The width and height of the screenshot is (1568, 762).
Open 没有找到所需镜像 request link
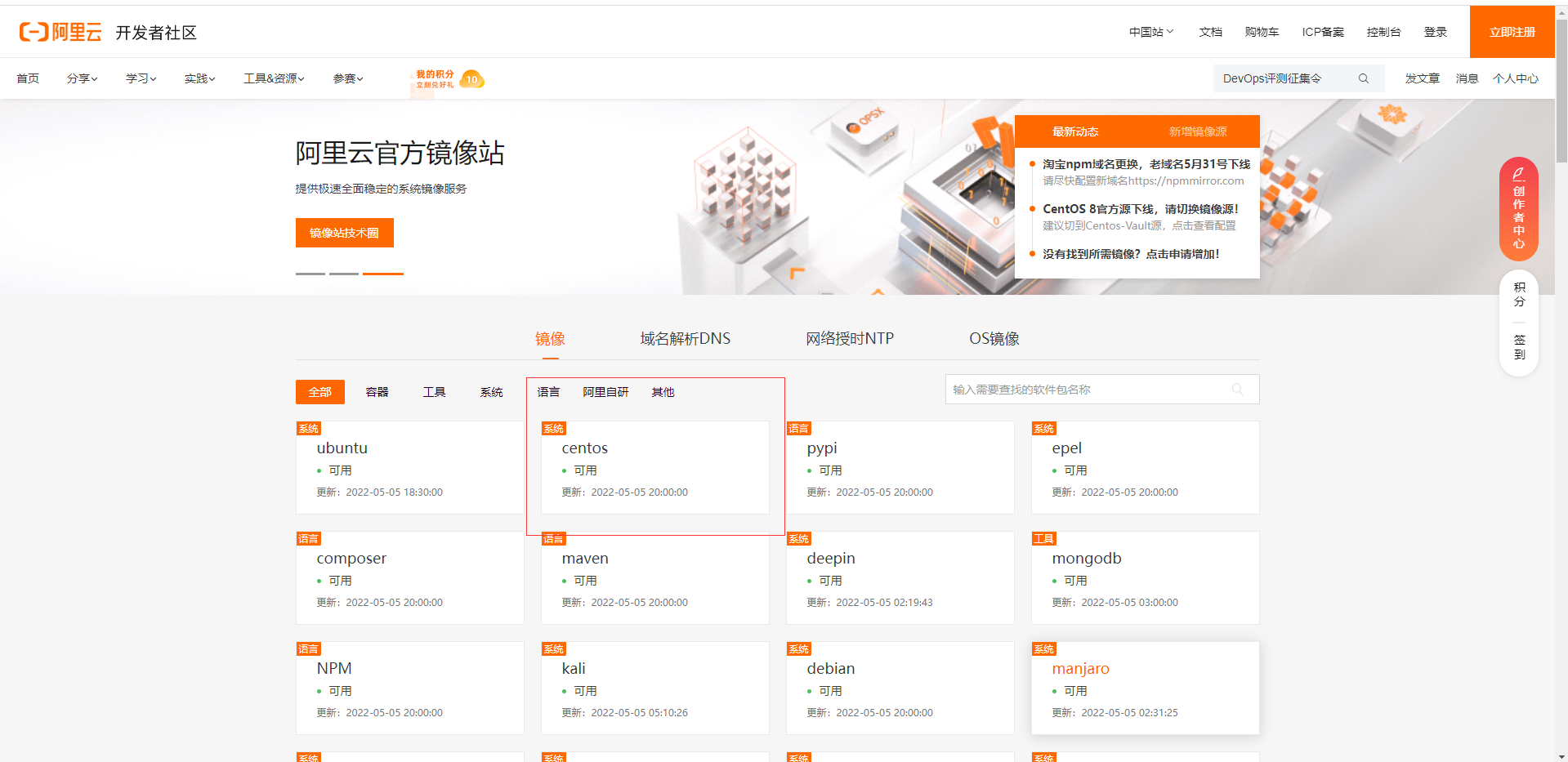(1131, 254)
